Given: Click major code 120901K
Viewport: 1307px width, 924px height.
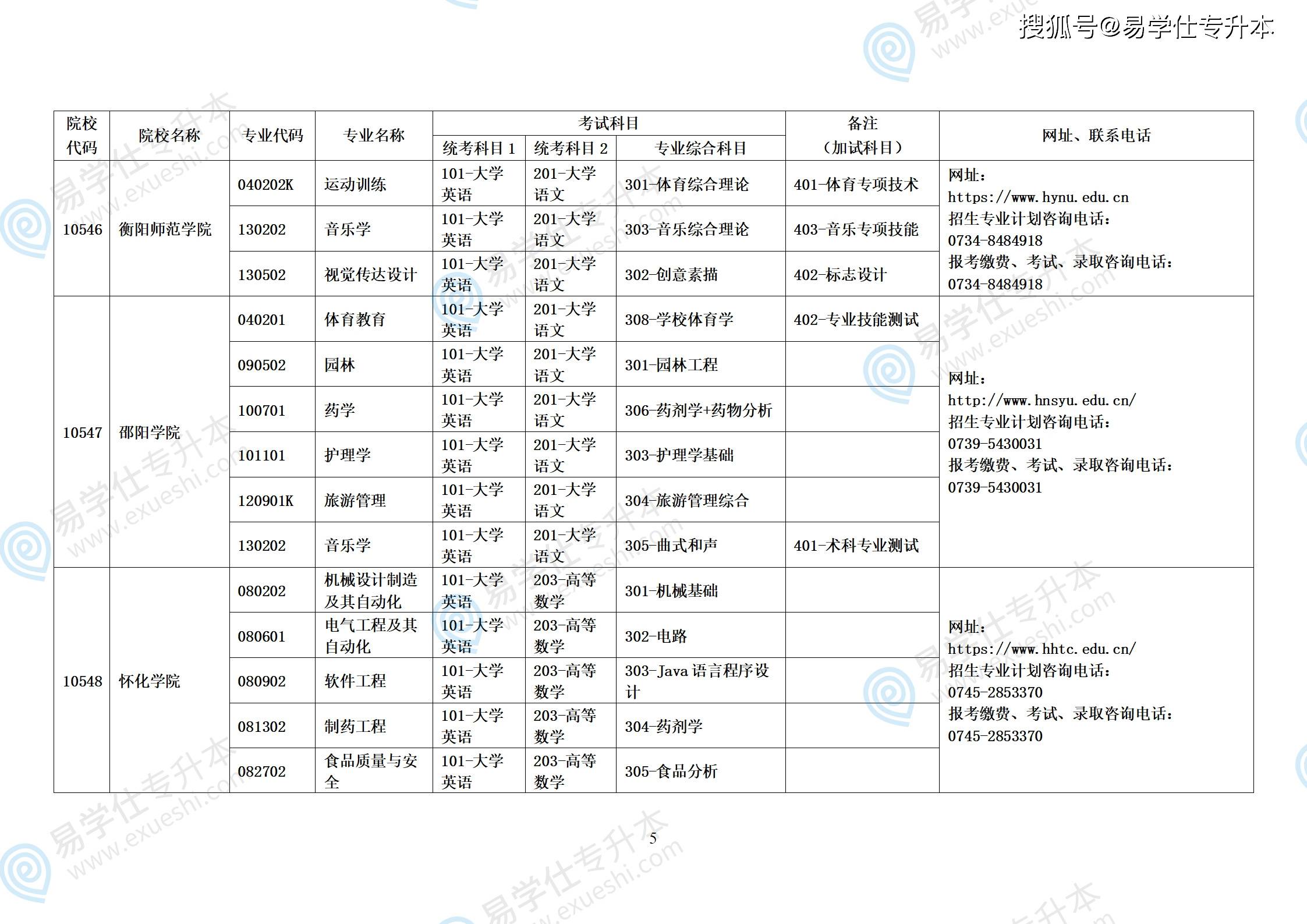Looking at the screenshot, I should tap(265, 501).
